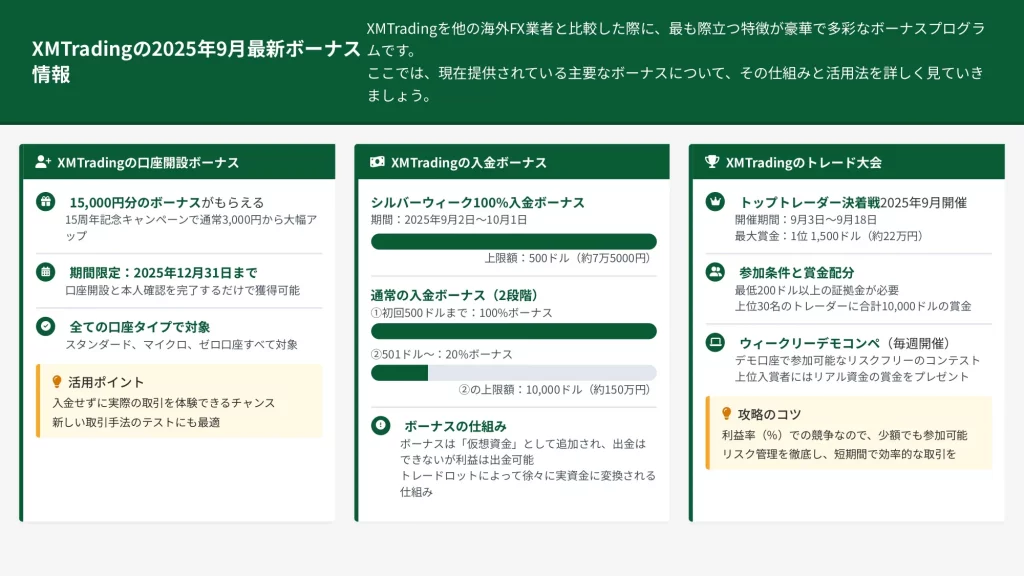This screenshot has height=576, width=1024.
Task: Click the checkmark icon beside 全ての口座タイプで対象
Action: (x=45, y=326)
